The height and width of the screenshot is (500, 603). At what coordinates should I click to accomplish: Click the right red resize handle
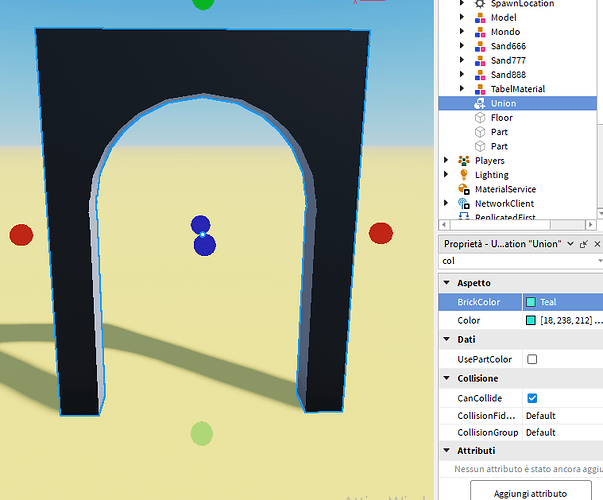click(381, 233)
